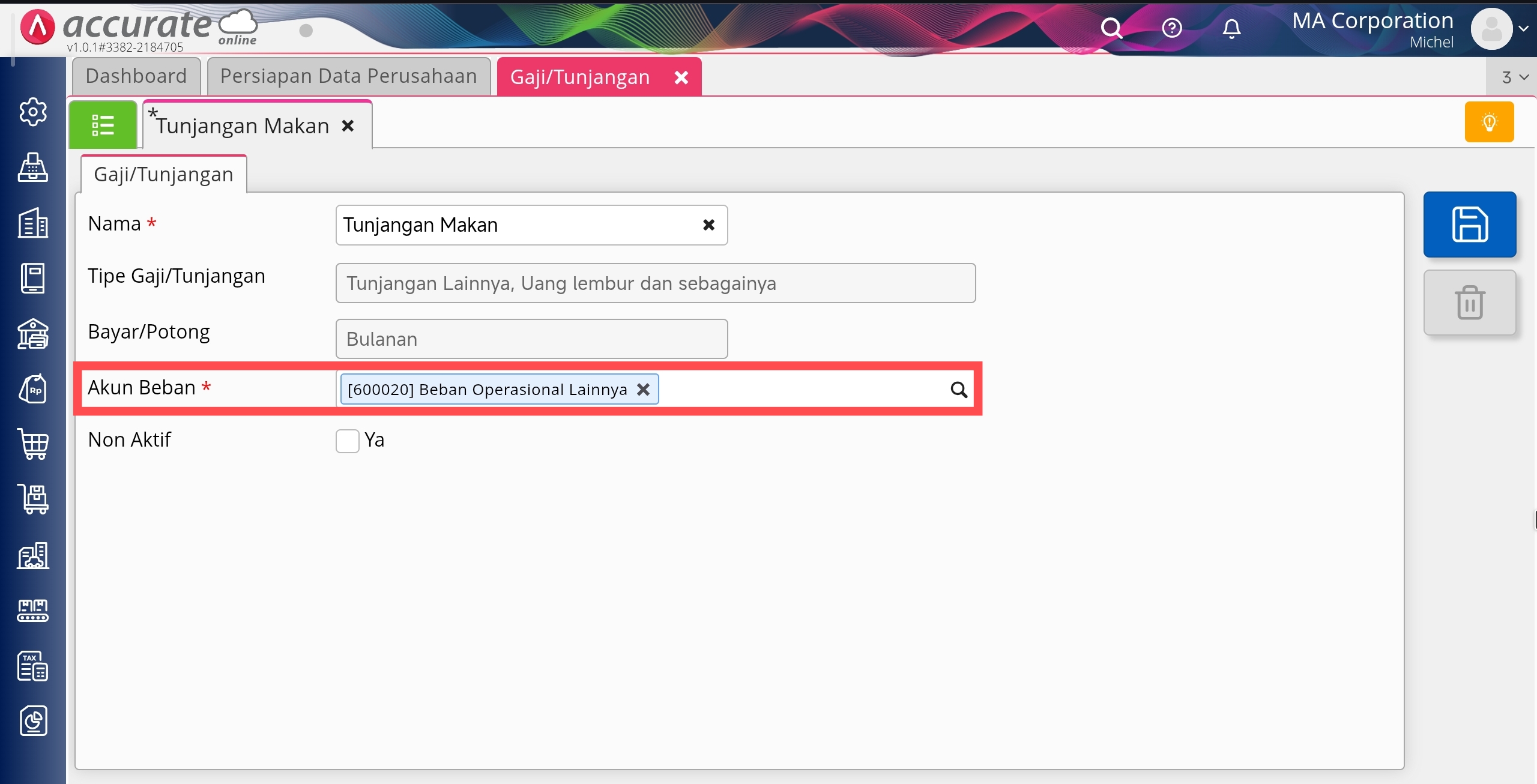Open settings gear in left sidebar

pyautogui.click(x=33, y=112)
